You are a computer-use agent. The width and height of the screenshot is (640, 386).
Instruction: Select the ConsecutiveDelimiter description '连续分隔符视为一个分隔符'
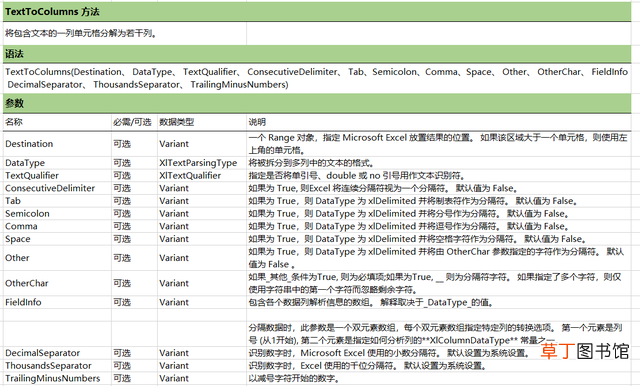[x=439, y=188]
